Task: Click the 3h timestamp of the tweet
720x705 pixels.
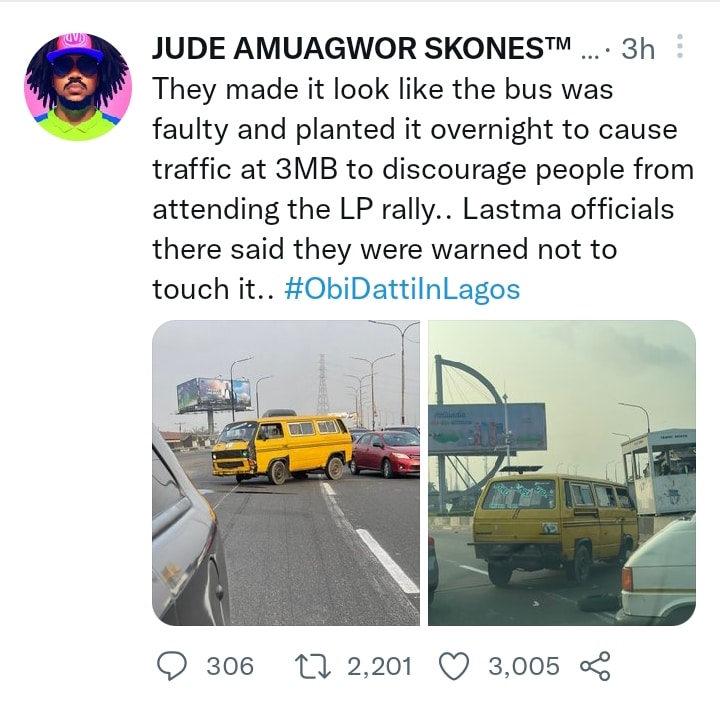Action: pyautogui.click(x=638, y=48)
